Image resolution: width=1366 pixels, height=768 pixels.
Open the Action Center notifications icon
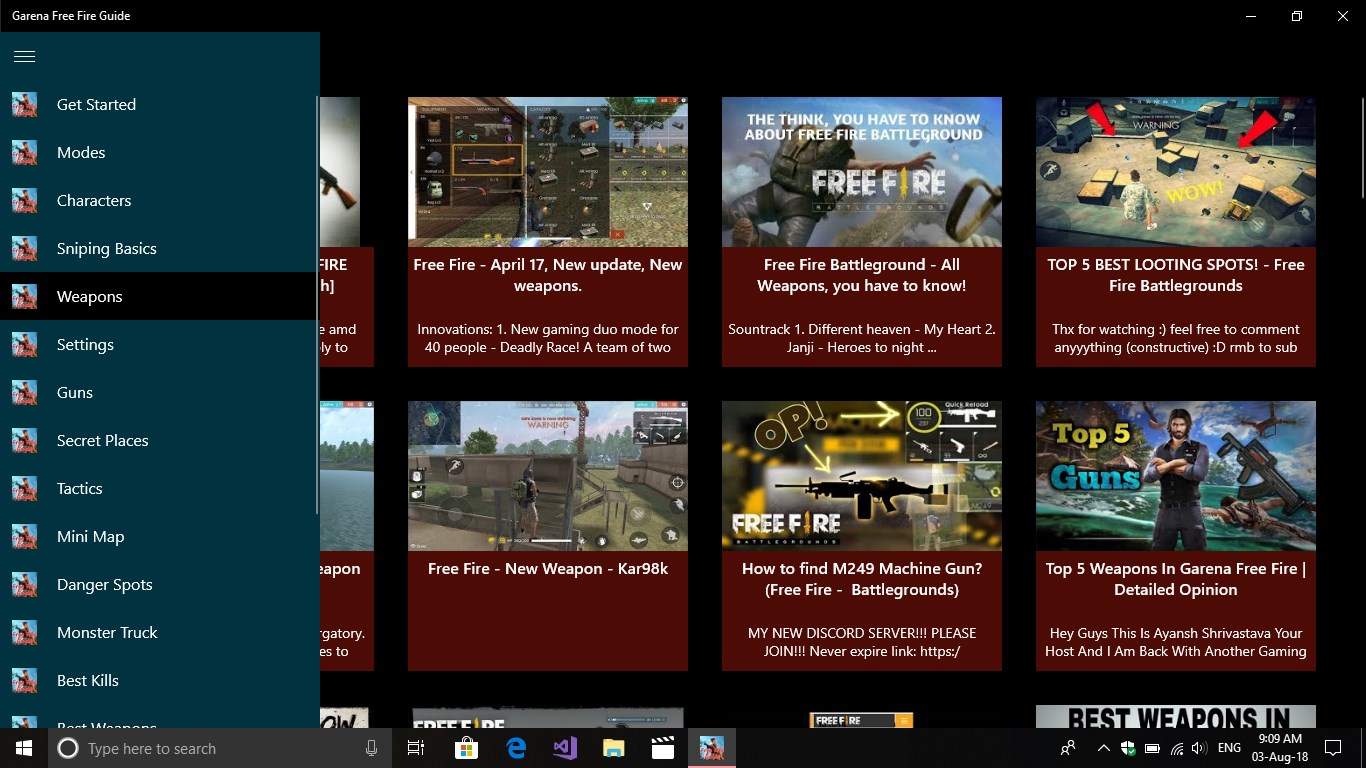tap(1332, 748)
